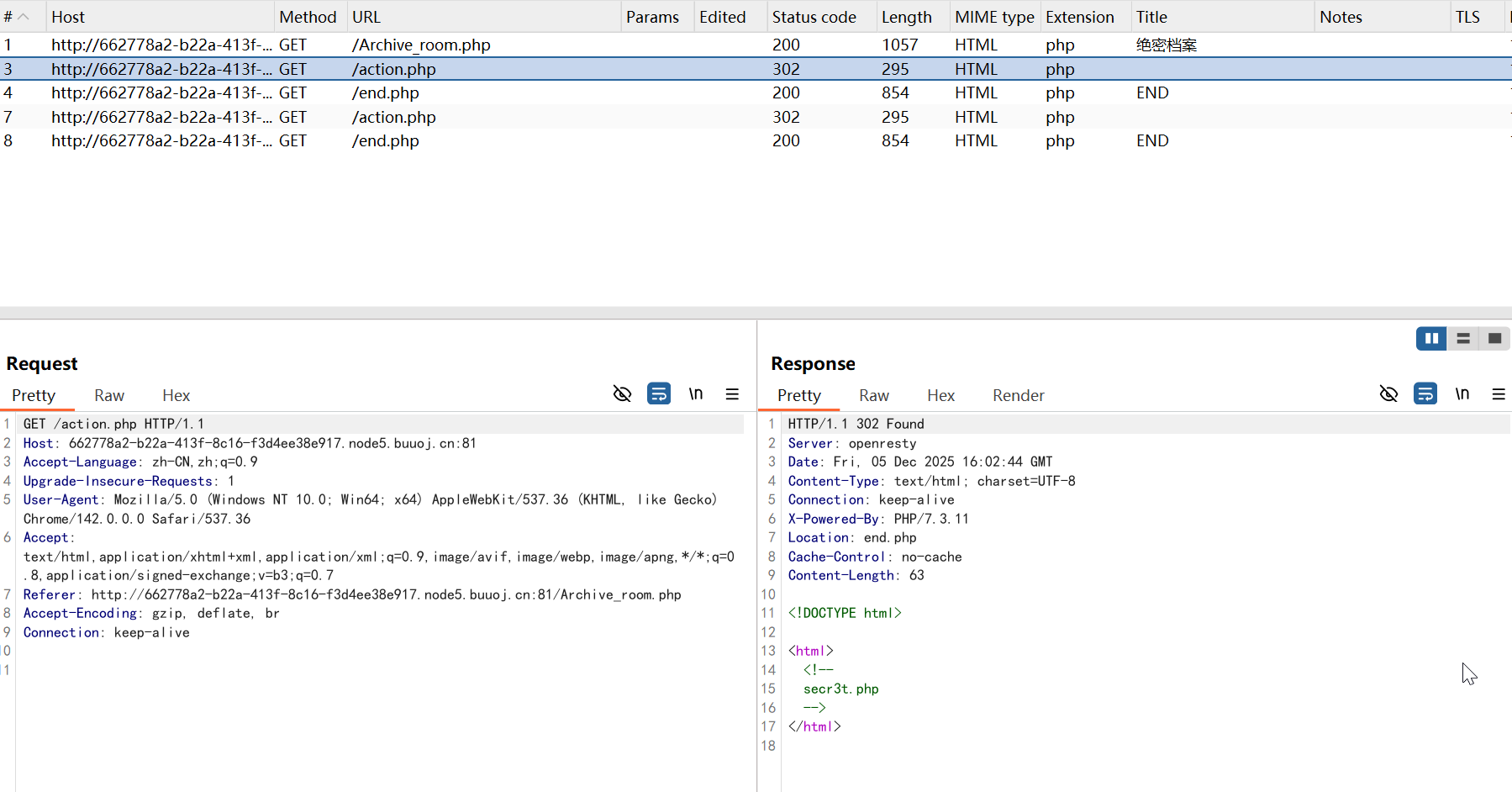Toggle the hidden-characters eye icon in Request panel

[x=622, y=393]
